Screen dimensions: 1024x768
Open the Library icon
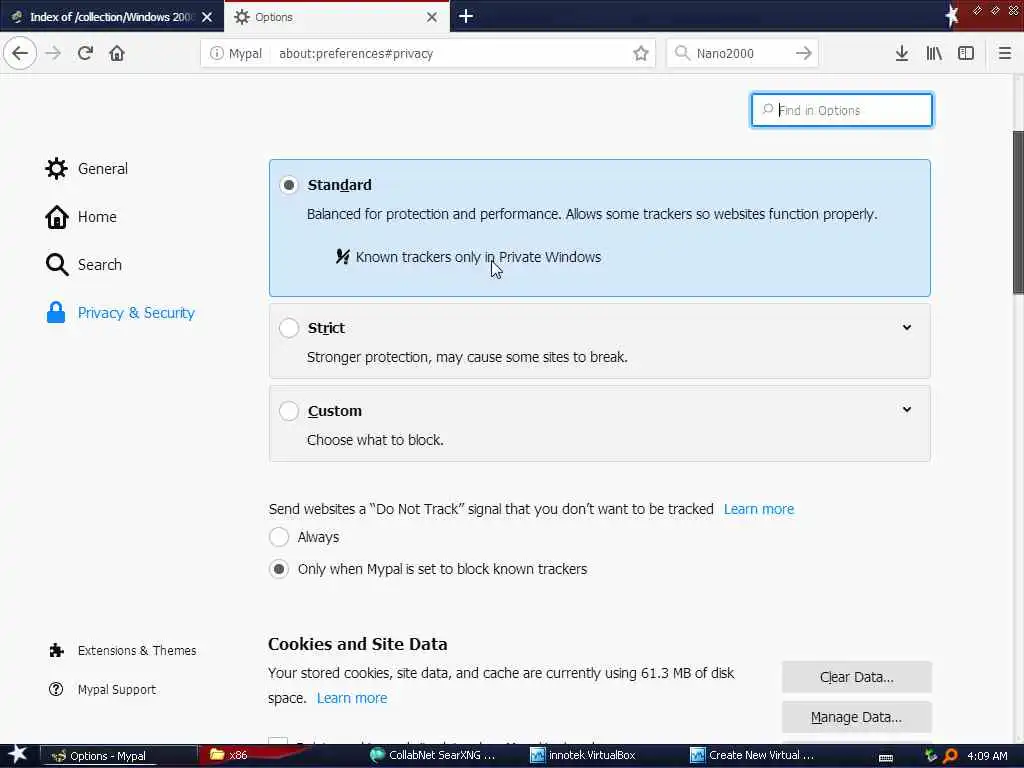[934, 53]
